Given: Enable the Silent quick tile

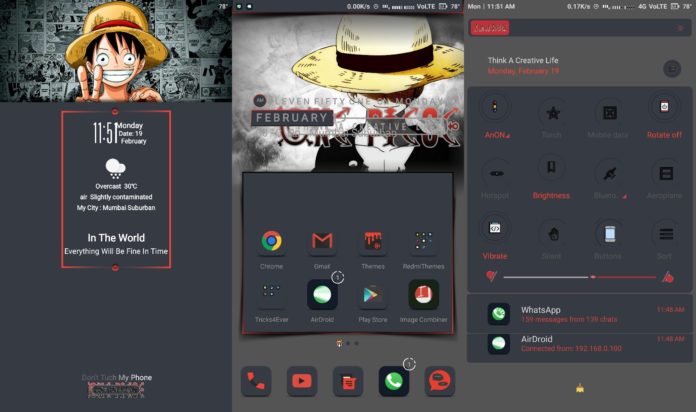Looking at the screenshot, I should tap(552, 234).
